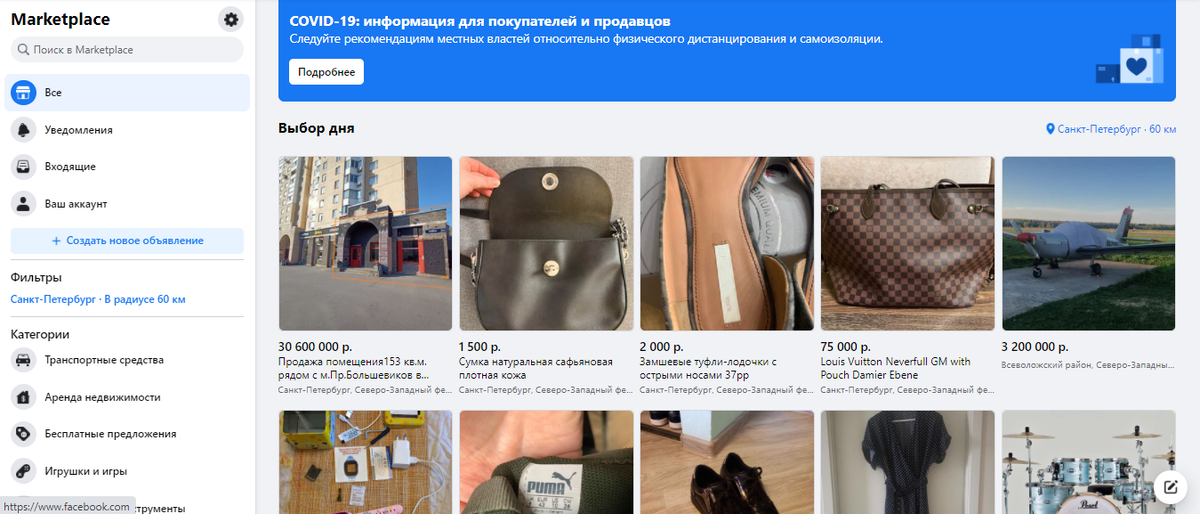
Task: Open Puma clothing listing thumbnail
Action: pos(546,462)
